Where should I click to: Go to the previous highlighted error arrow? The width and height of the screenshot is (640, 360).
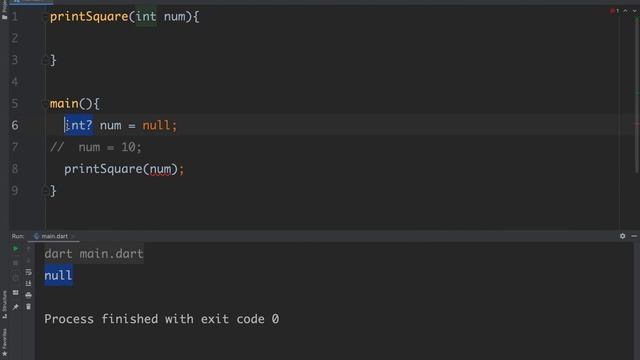[625, 11]
